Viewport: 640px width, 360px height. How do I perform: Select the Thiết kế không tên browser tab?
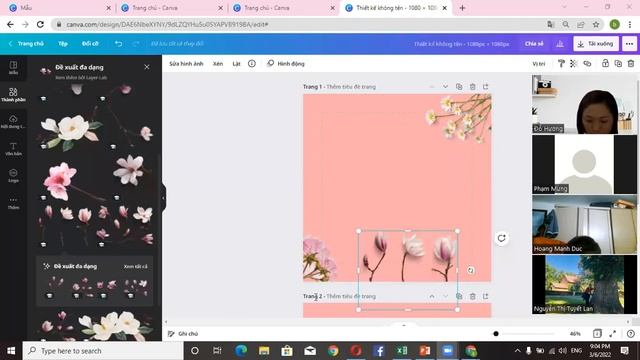point(396,8)
